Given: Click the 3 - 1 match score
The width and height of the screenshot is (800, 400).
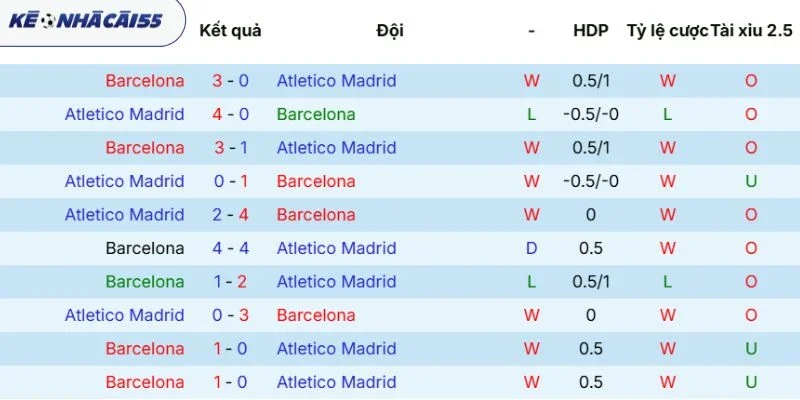Looking at the screenshot, I should pyautogui.click(x=230, y=148).
